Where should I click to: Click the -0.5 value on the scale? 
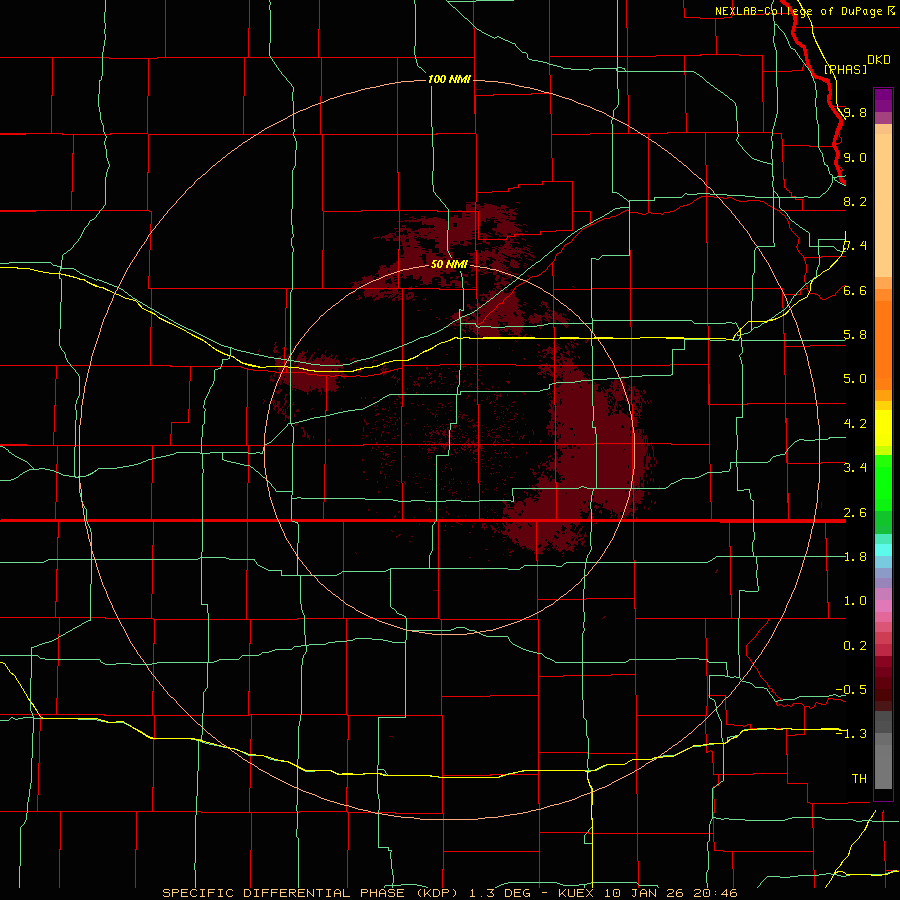[x=851, y=689]
